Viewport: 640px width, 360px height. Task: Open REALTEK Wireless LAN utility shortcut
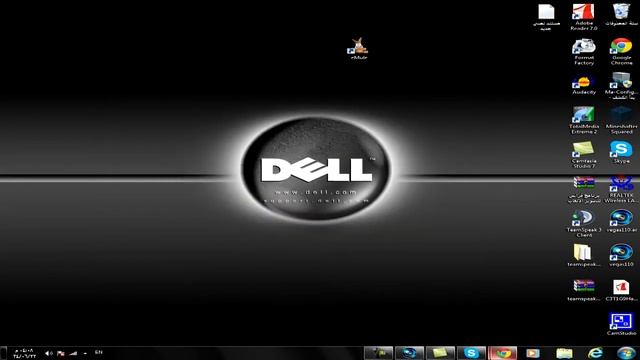(621, 189)
